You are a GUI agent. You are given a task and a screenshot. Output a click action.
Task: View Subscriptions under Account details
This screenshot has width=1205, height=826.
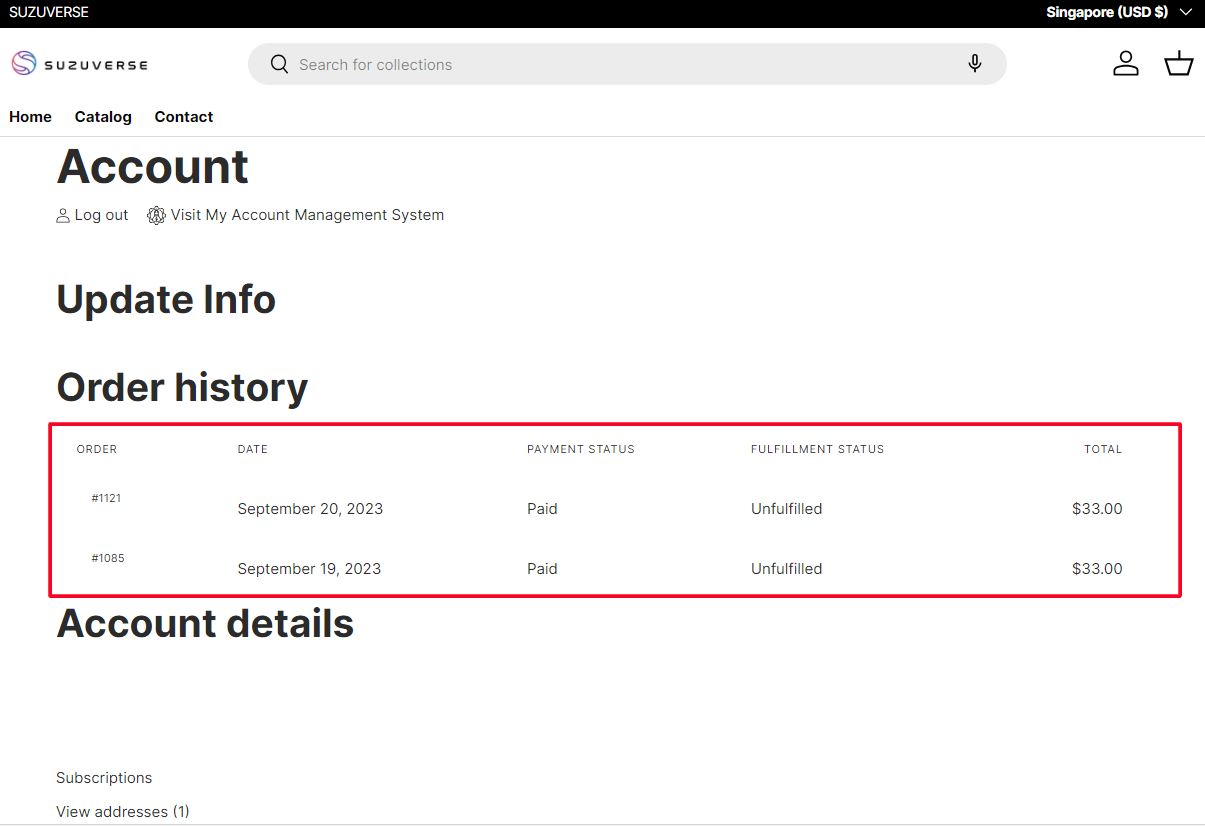(x=104, y=777)
